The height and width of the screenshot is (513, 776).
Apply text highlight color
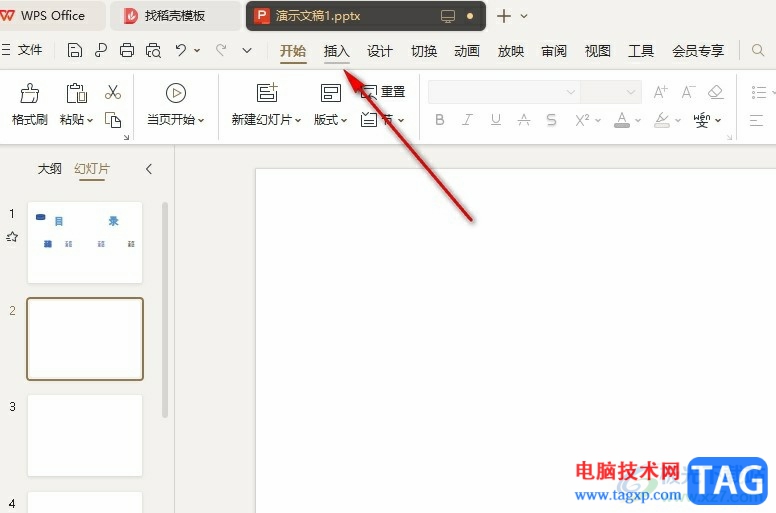pyautogui.click(x=662, y=120)
